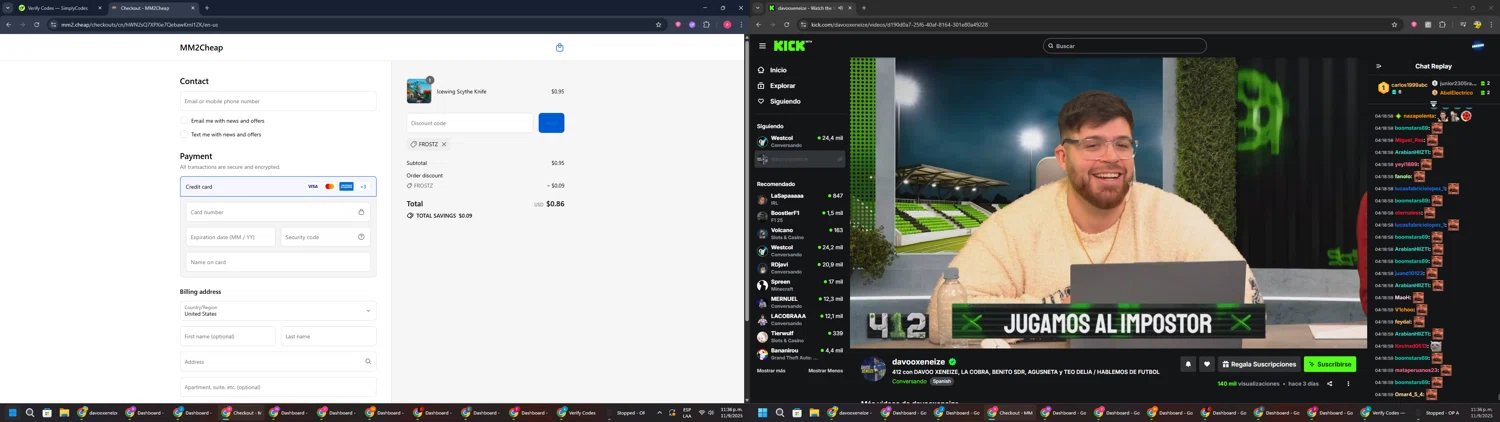Click inside the Discount code field

click(470, 123)
